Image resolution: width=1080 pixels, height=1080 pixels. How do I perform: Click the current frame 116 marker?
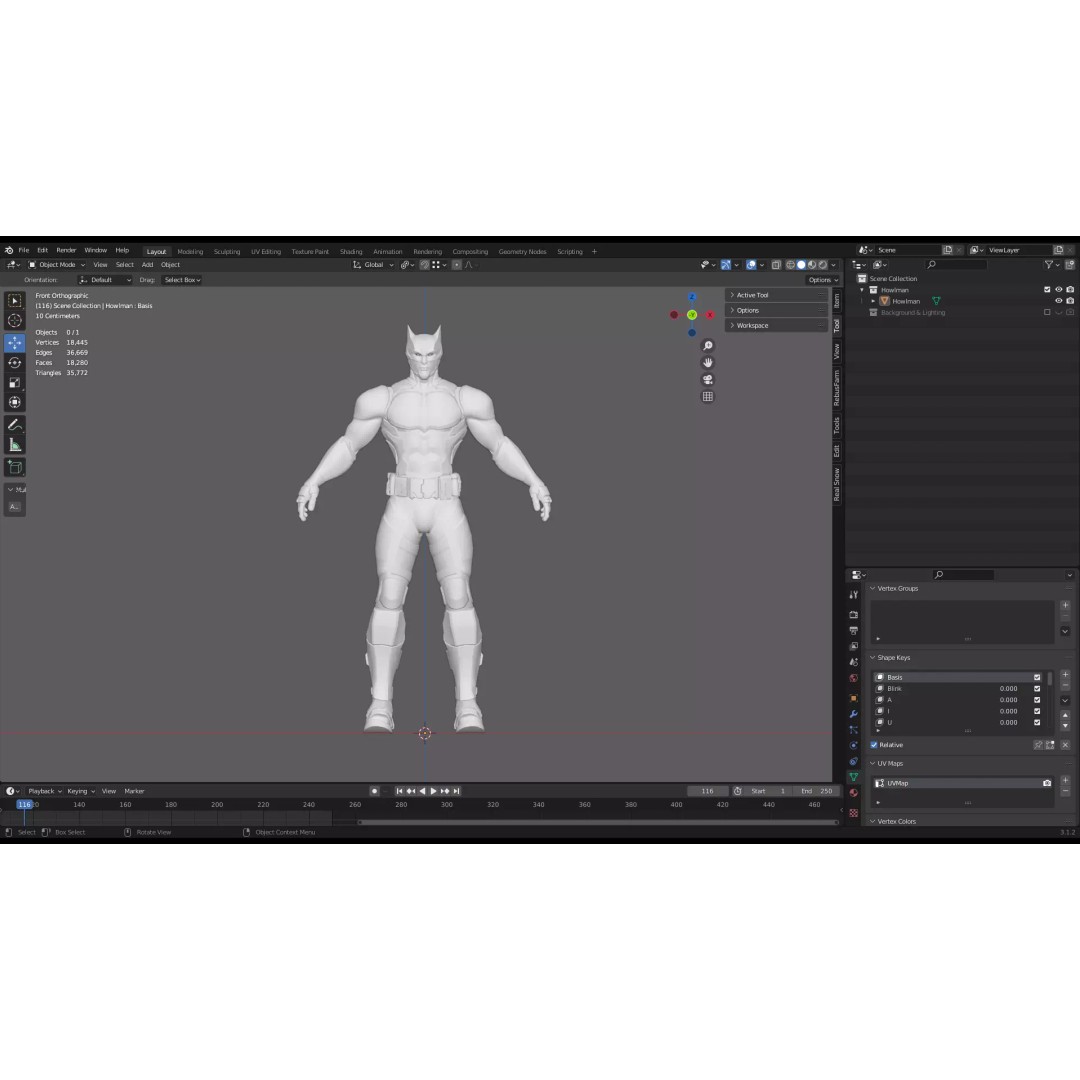[x=24, y=804]
